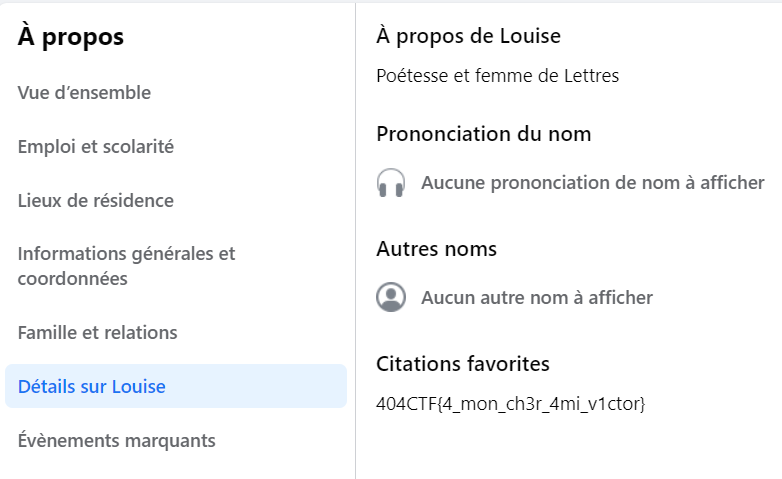Click the 404CTF favorite quote text
The width and height of the screenshot is (782, 479).
(x=511, y=405)
